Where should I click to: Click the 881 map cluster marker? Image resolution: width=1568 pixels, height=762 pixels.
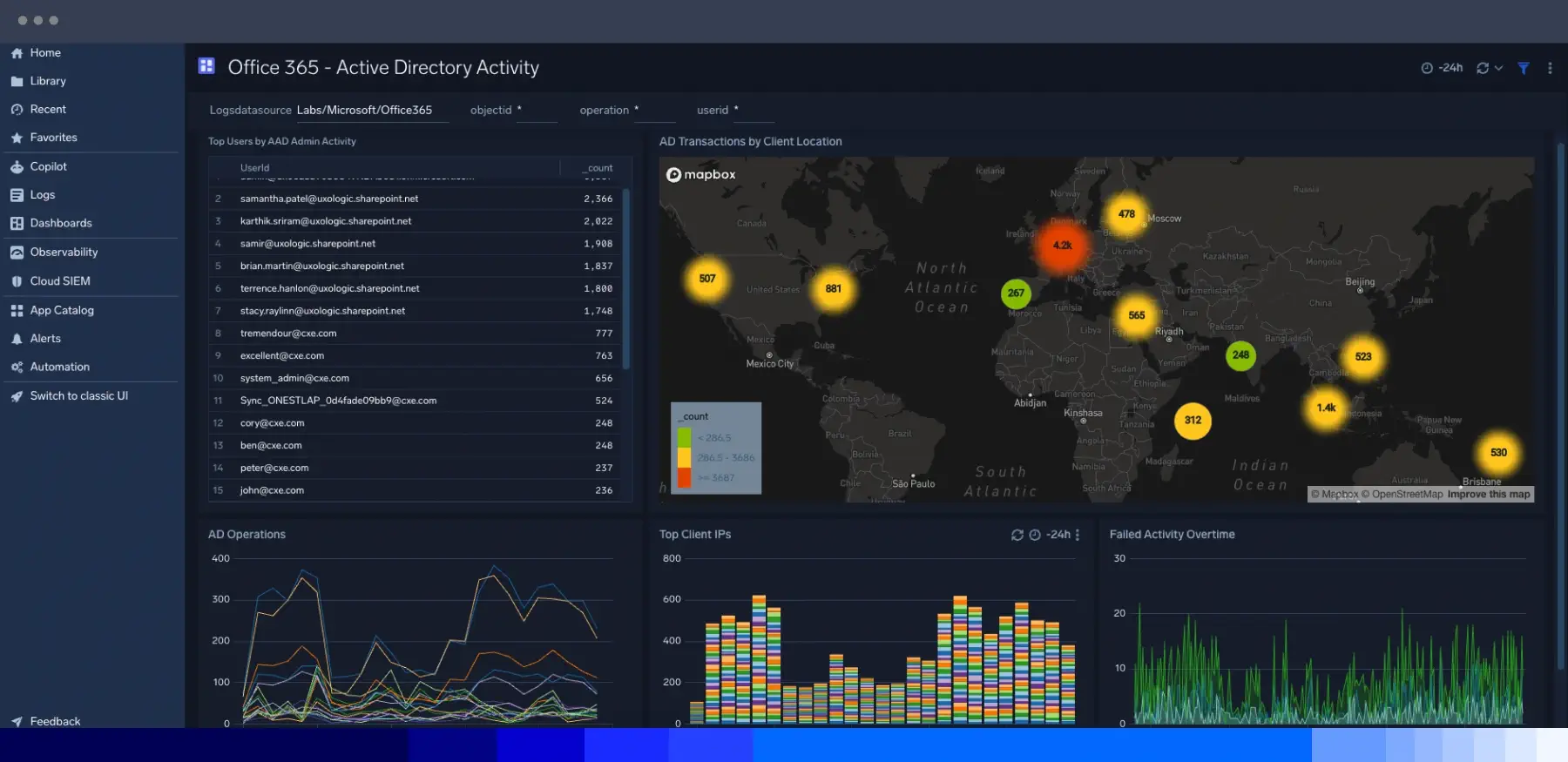point(834,289)
